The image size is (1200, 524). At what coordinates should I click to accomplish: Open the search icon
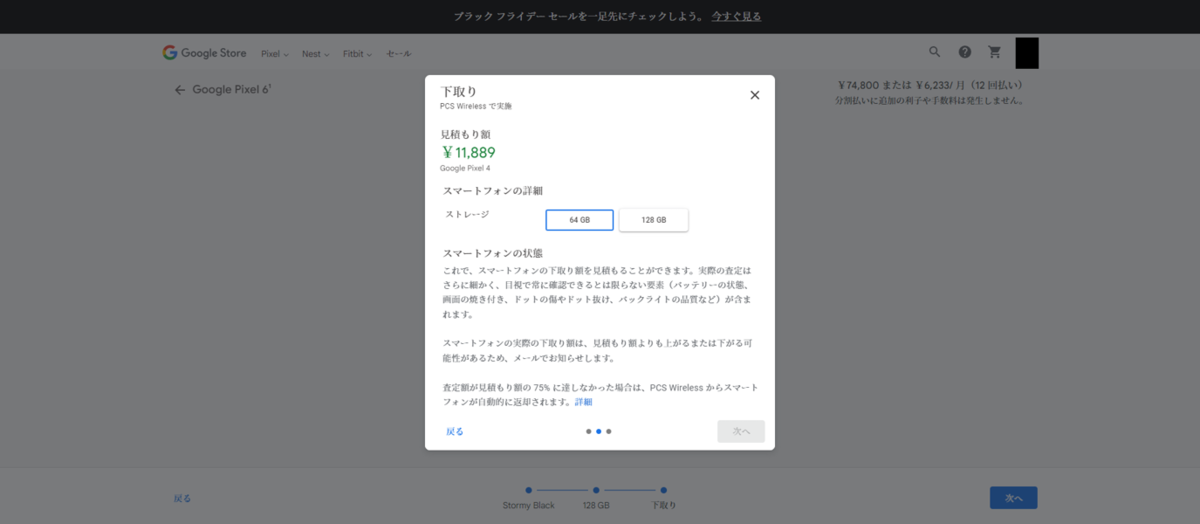coord(935,52)
